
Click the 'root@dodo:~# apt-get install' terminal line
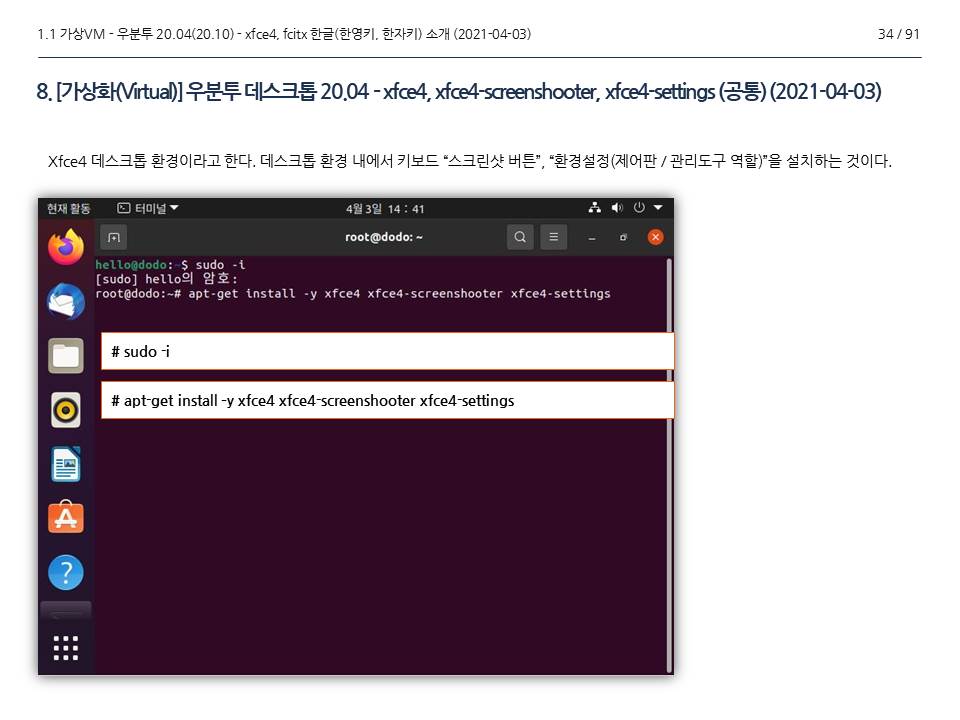click(353, 293)
